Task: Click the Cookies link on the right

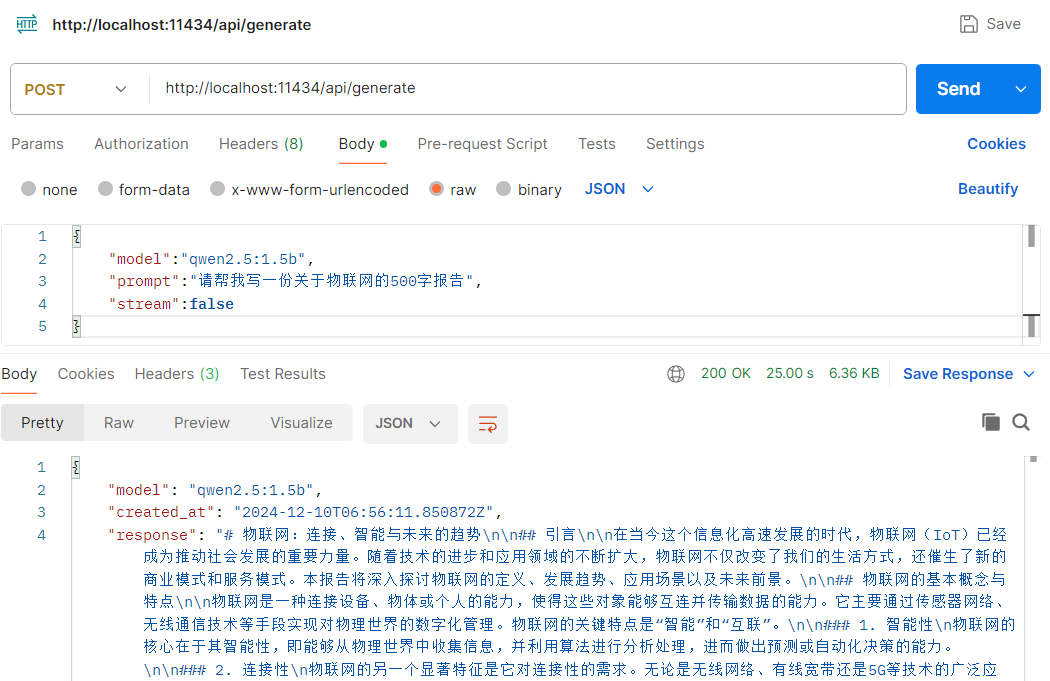Action: (x=996, y=144)
